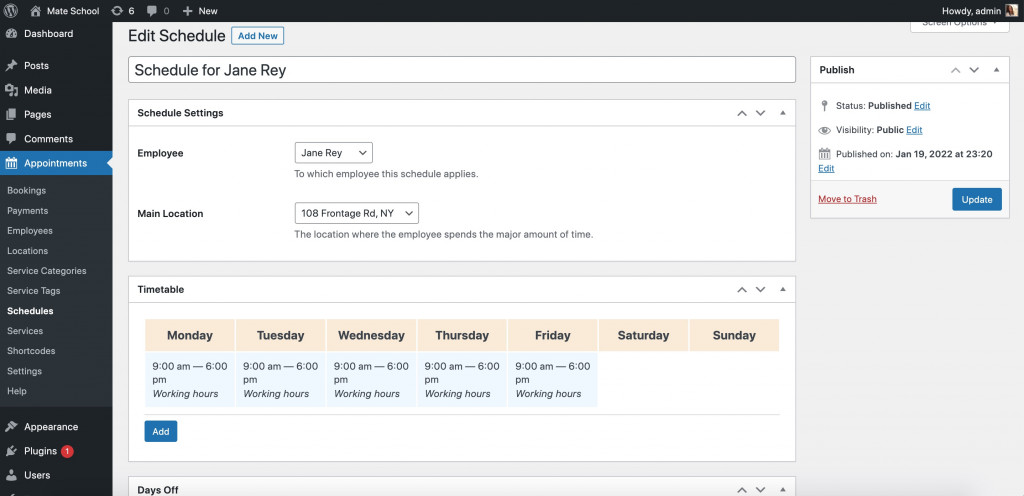Open the Employee dropdown showing Jane Rey

333,153
